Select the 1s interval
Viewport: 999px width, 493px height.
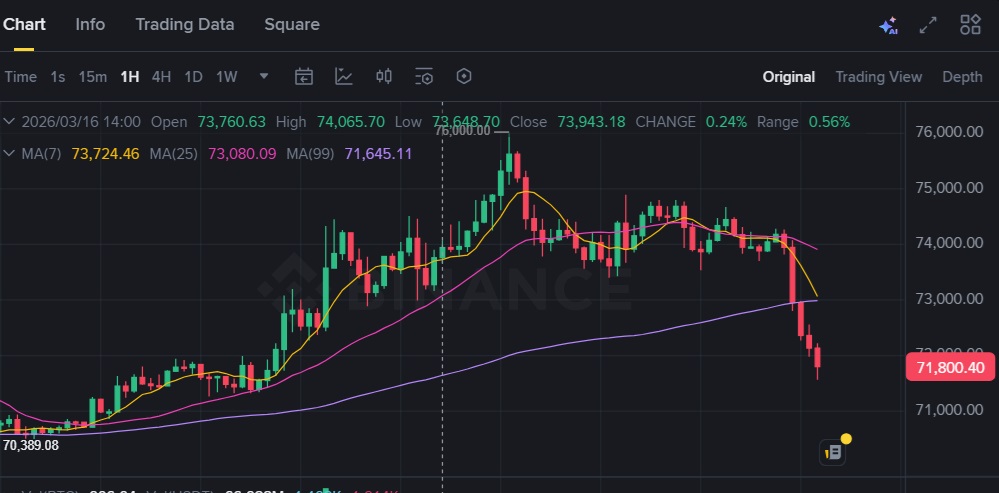pyautogui.click(x=58, y=77)
